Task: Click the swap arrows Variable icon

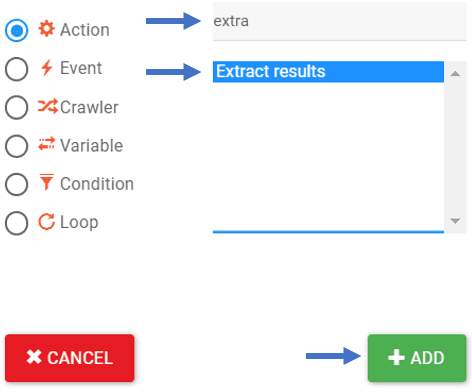Action: point(47,144)
